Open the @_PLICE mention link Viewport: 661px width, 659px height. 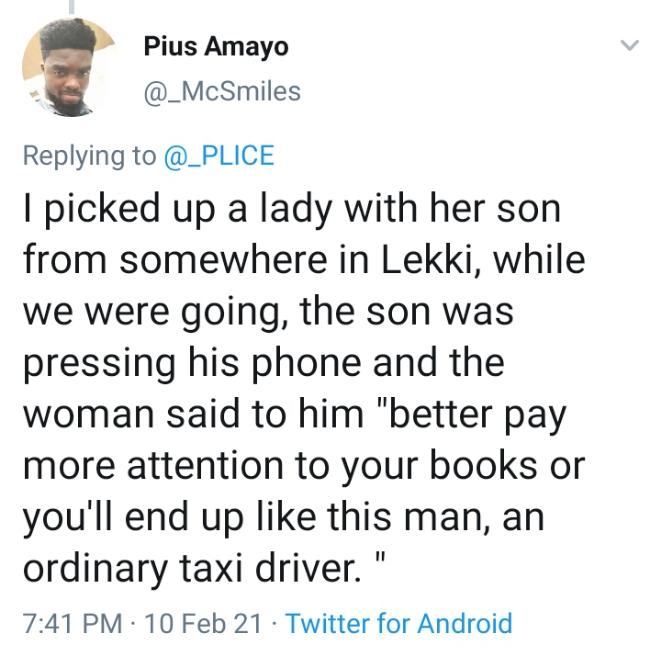tap(218, 156)
